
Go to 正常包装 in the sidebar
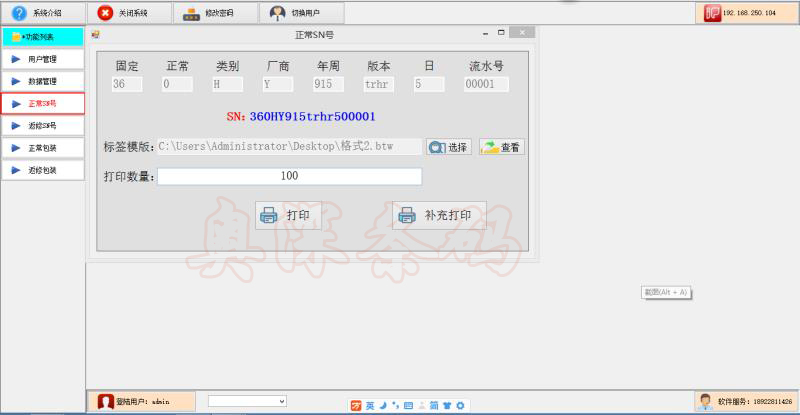tap(42, 148)
